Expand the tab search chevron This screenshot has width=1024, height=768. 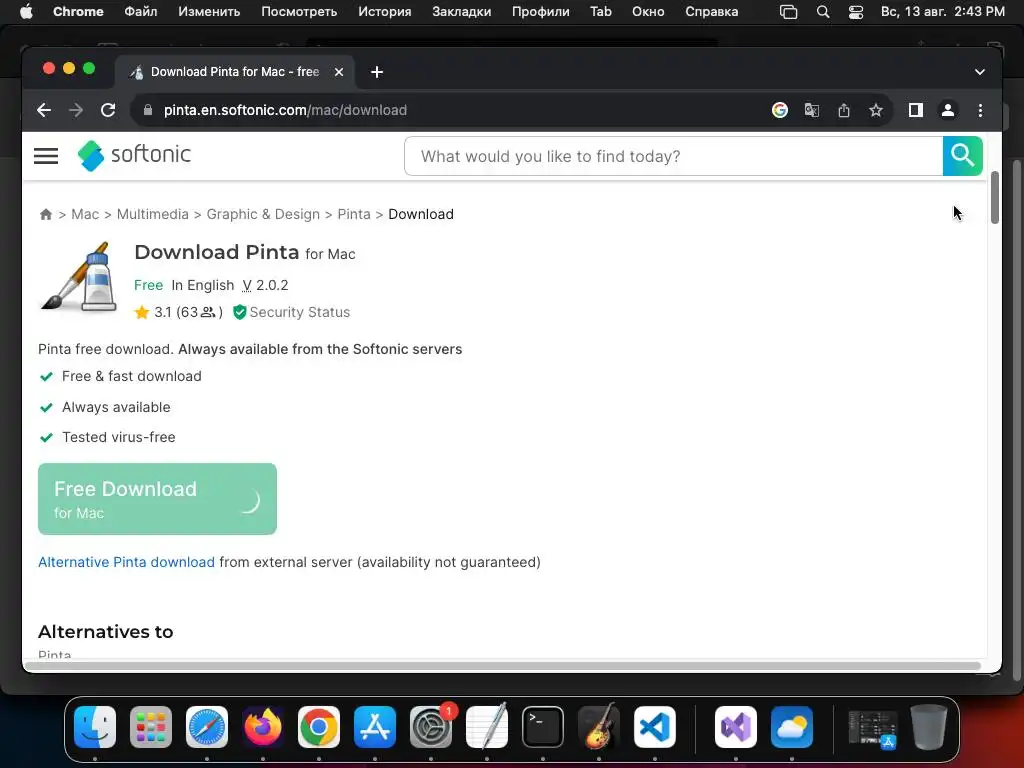pyautogui.click(x=980, y=72)
